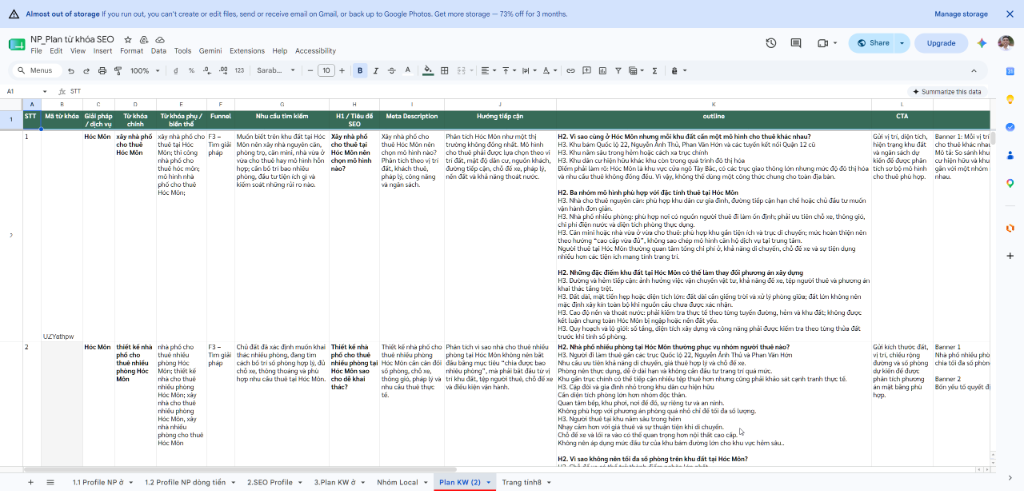Image resolution: width=1024 pixels, height=491 pixels.
Task: Open the fill color picker
Action: (428, 71)
